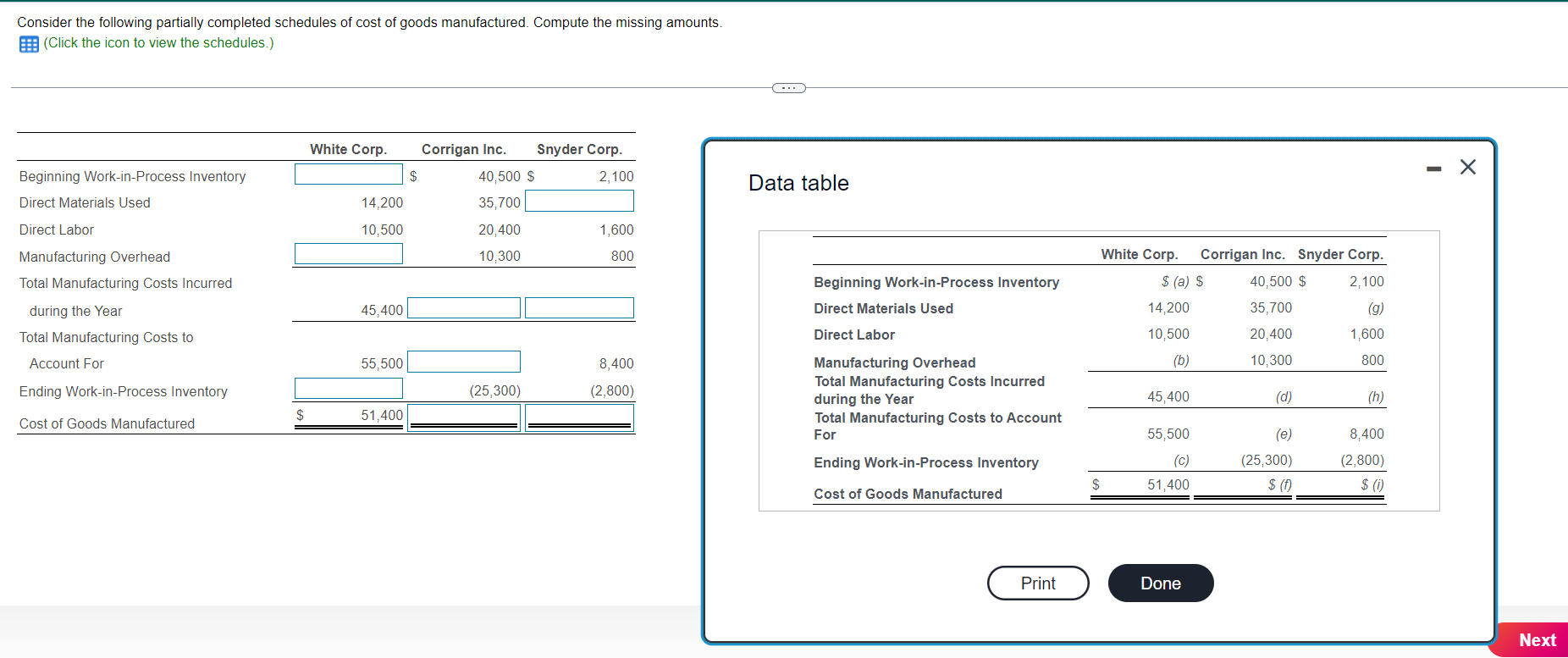This screenshot has width=1568, height=658.
Task: Select Corrigan Inc. Total Manufacturing Costs Incurred input
Action: [x=464, y=308]
